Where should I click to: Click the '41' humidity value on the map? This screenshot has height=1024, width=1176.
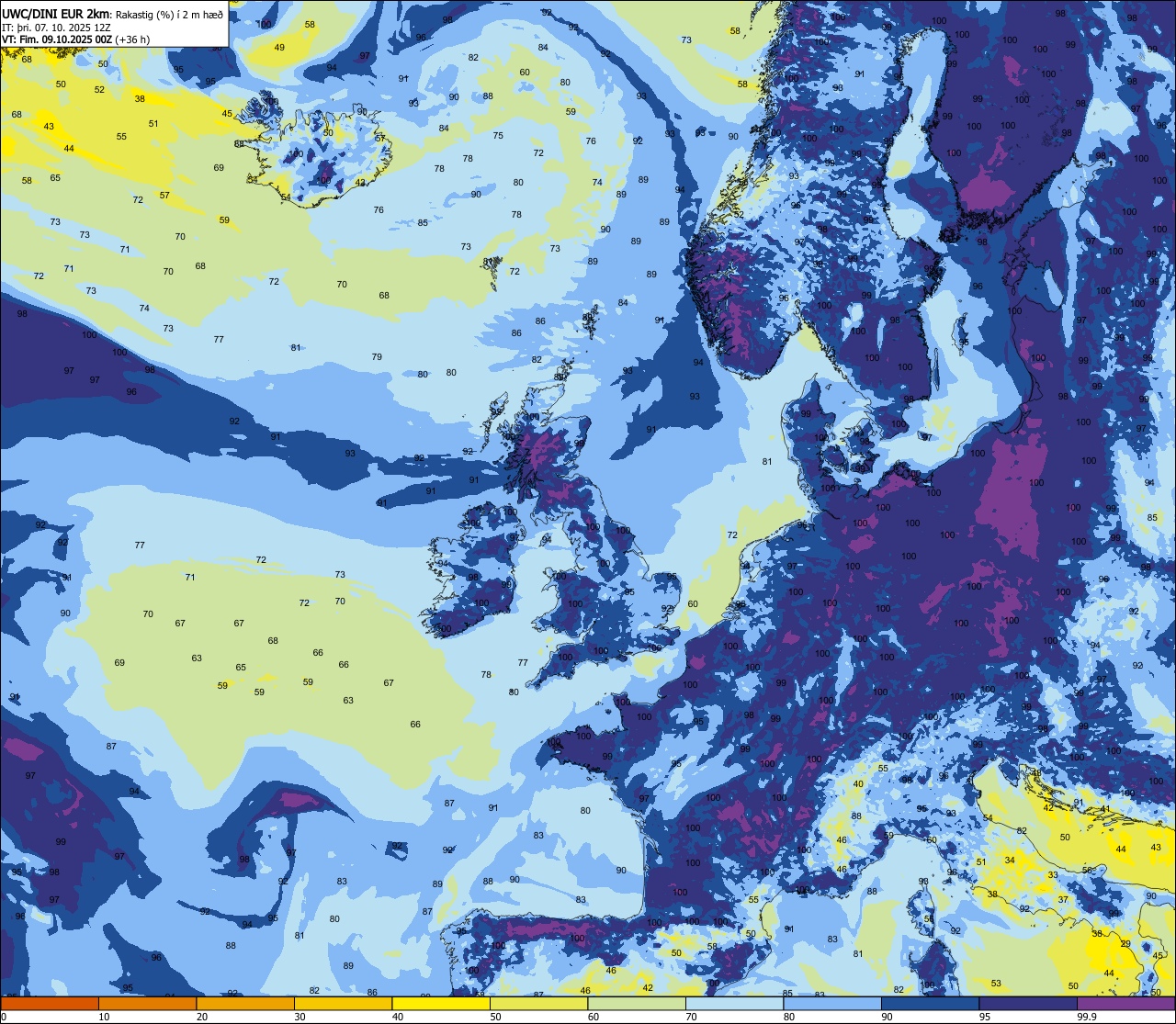coord(1106,809)
